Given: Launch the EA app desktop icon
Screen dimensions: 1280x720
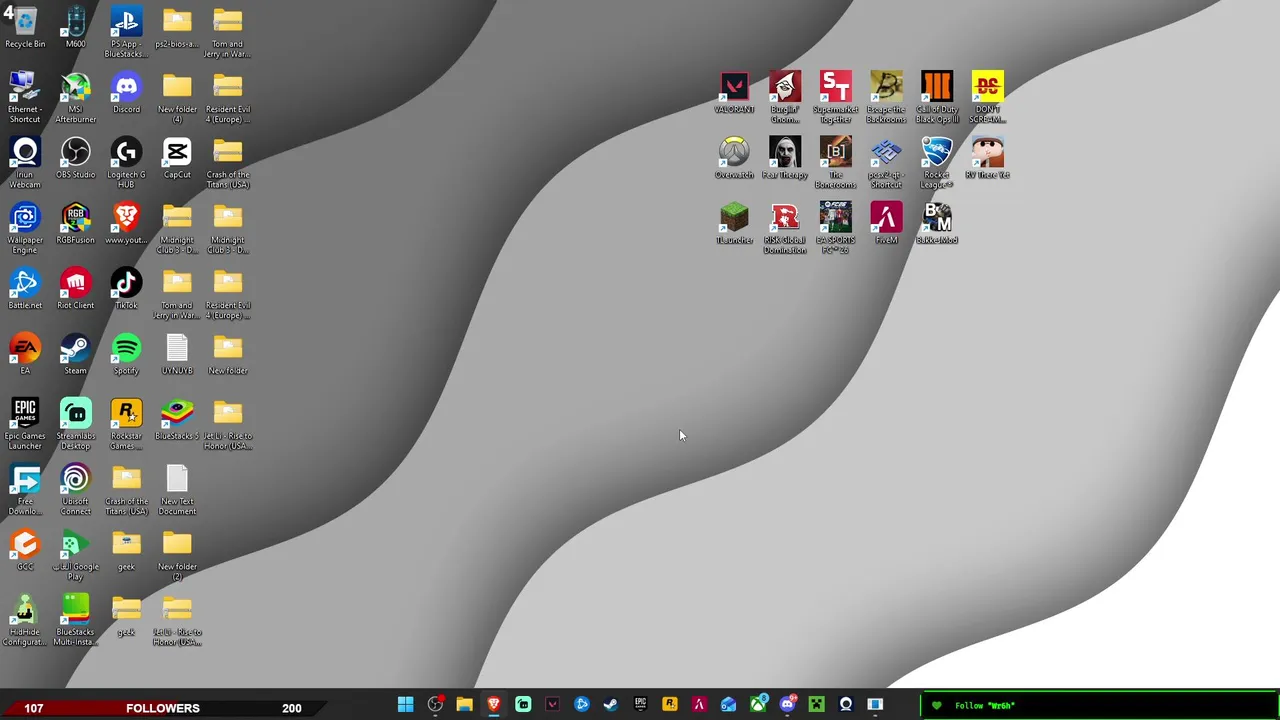Looking at the screenshot, I should pos(25,354).
